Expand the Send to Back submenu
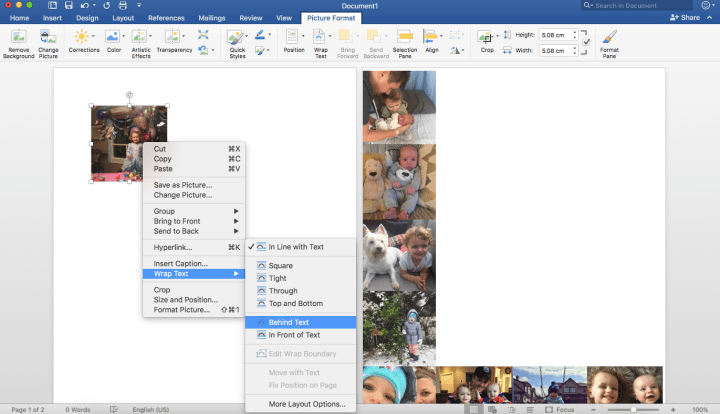This screenshot has width=720, height=414. pyautogui.click(x=194, y=231)
